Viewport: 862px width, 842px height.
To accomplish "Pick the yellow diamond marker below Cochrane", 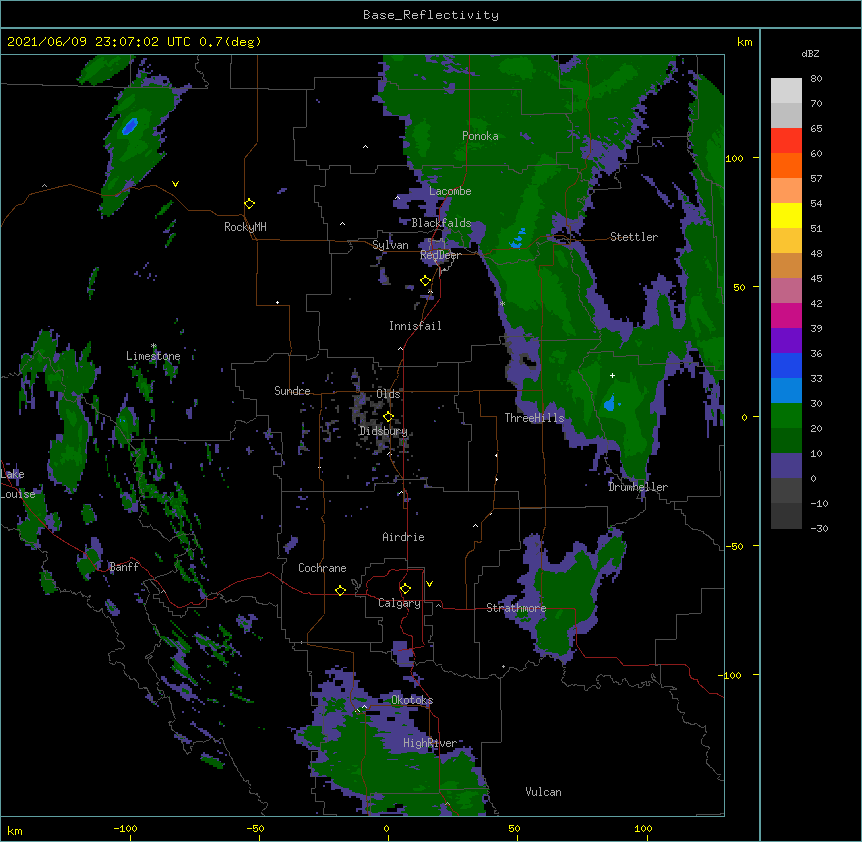I will click(x=340, y=590).
